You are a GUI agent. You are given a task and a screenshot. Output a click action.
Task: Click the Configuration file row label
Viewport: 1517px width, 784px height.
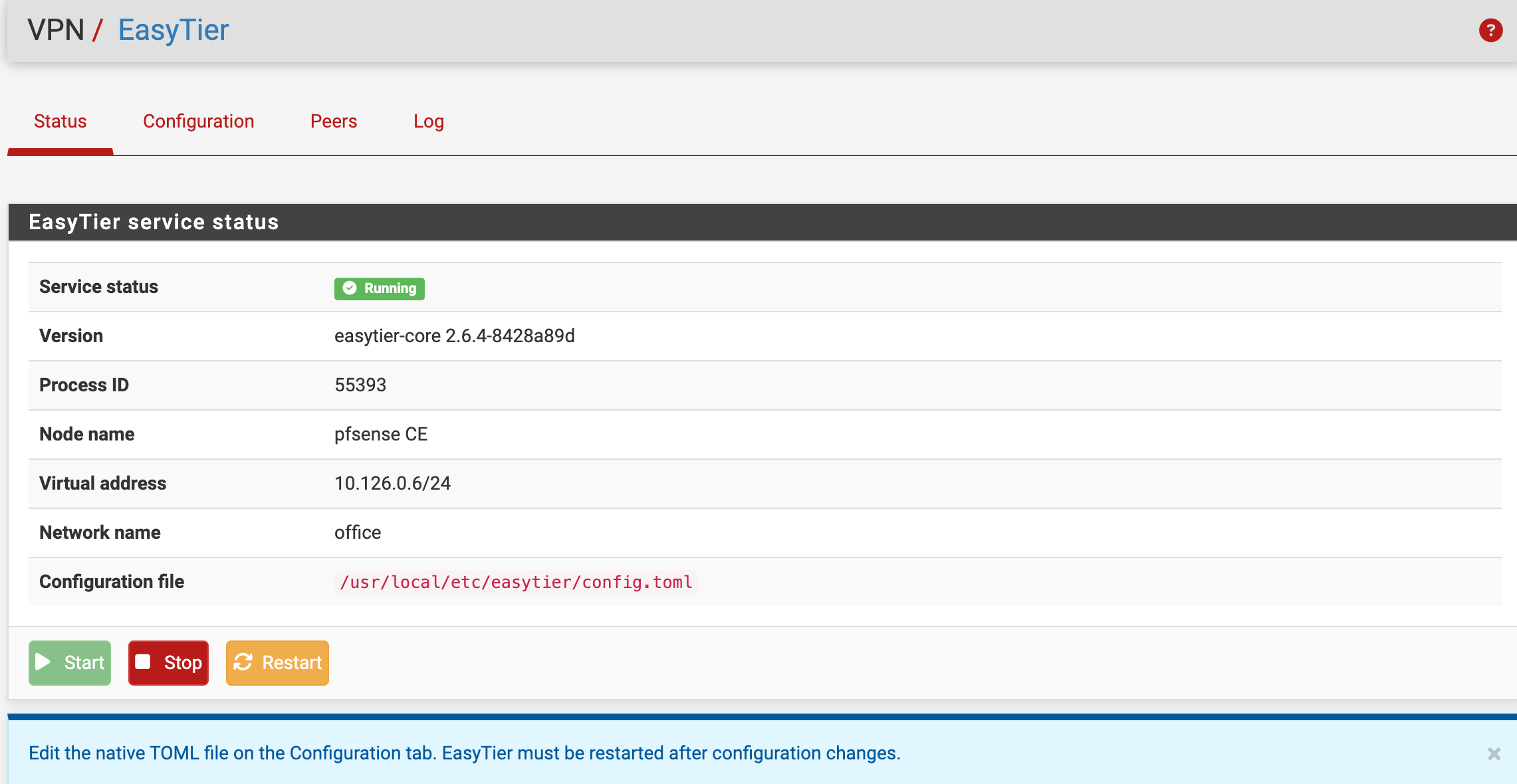(x=112, y=582)
